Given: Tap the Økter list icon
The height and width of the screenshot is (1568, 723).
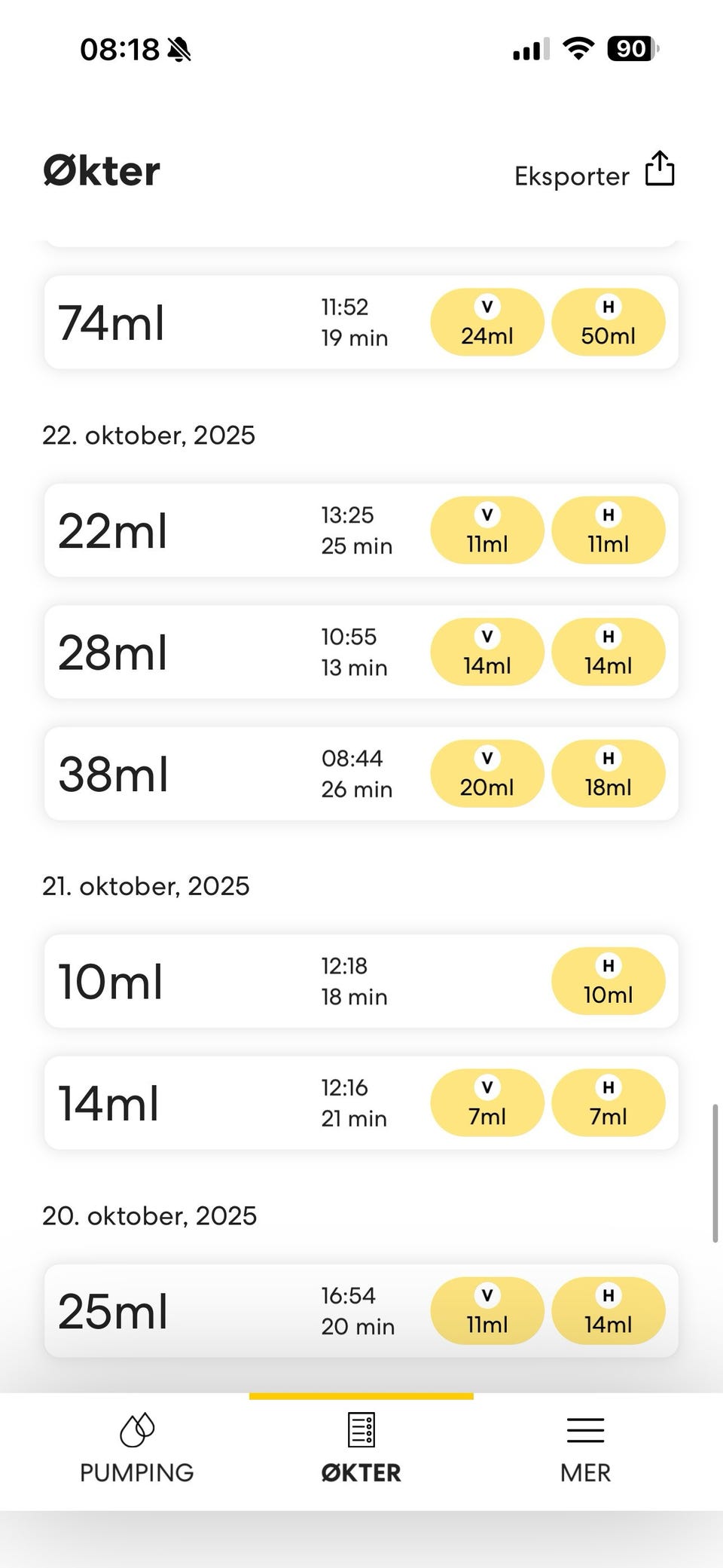Looking at the screenshot, I should pyautogui.click(x=361, y=1429).
